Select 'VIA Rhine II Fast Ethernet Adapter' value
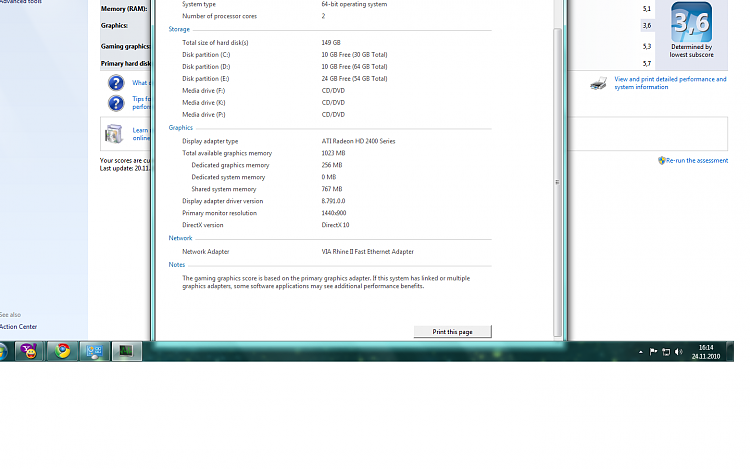 pos(367,251)
